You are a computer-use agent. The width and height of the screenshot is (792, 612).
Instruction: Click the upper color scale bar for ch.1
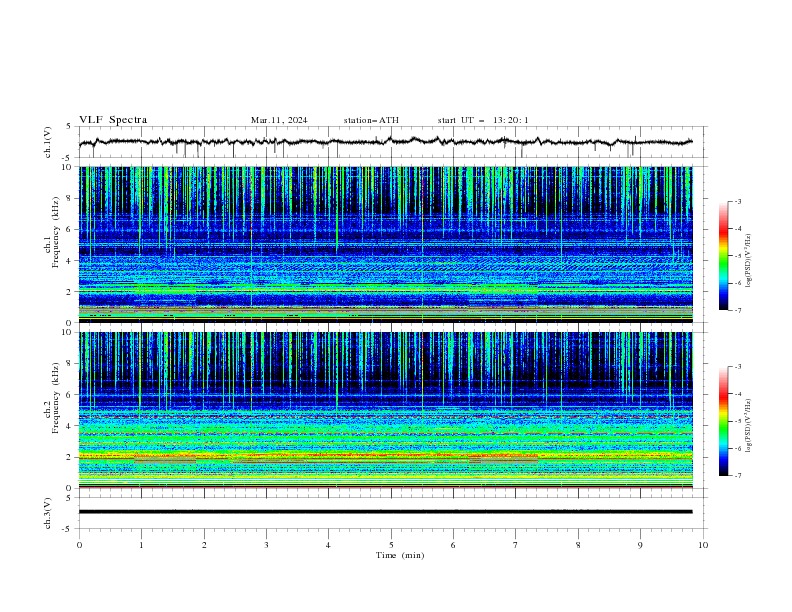tap(723, 256)
